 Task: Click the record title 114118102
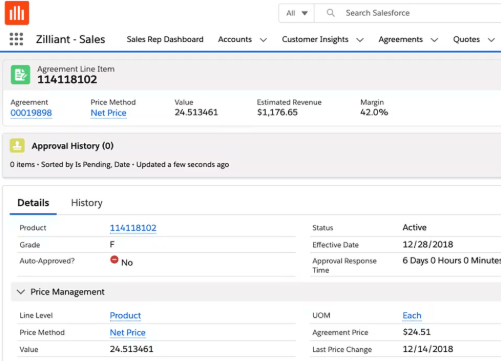[x=67, y=80]
